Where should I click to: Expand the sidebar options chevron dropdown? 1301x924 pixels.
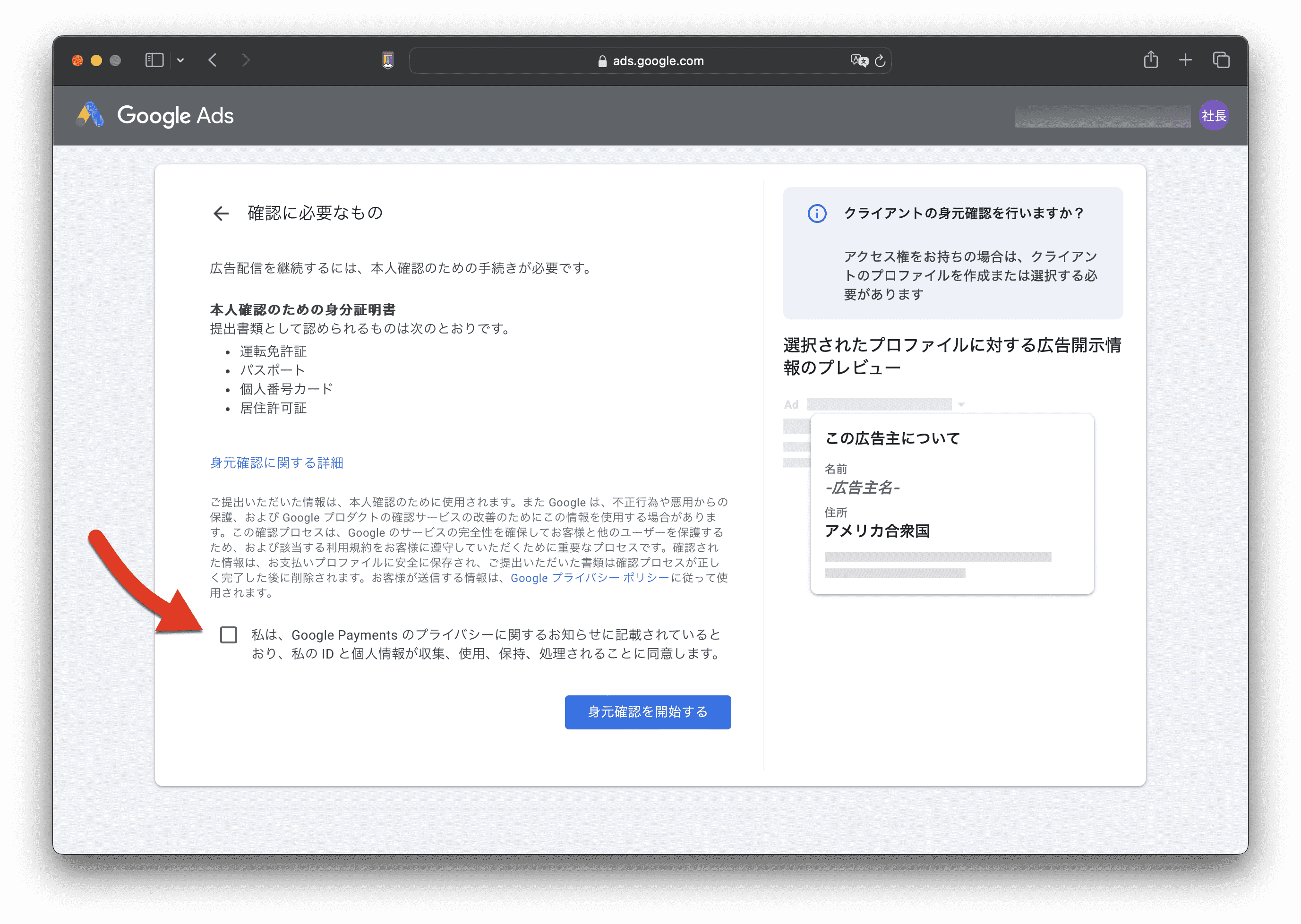[180, 60]
